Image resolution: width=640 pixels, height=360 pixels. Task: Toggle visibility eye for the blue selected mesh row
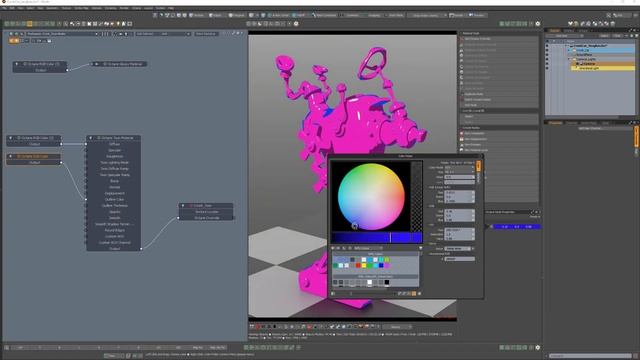pos(547,50)
